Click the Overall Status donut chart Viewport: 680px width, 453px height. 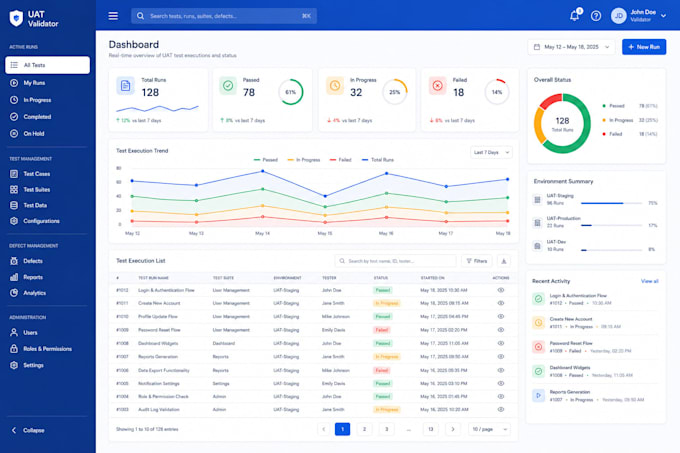click(x=562, y=124)
